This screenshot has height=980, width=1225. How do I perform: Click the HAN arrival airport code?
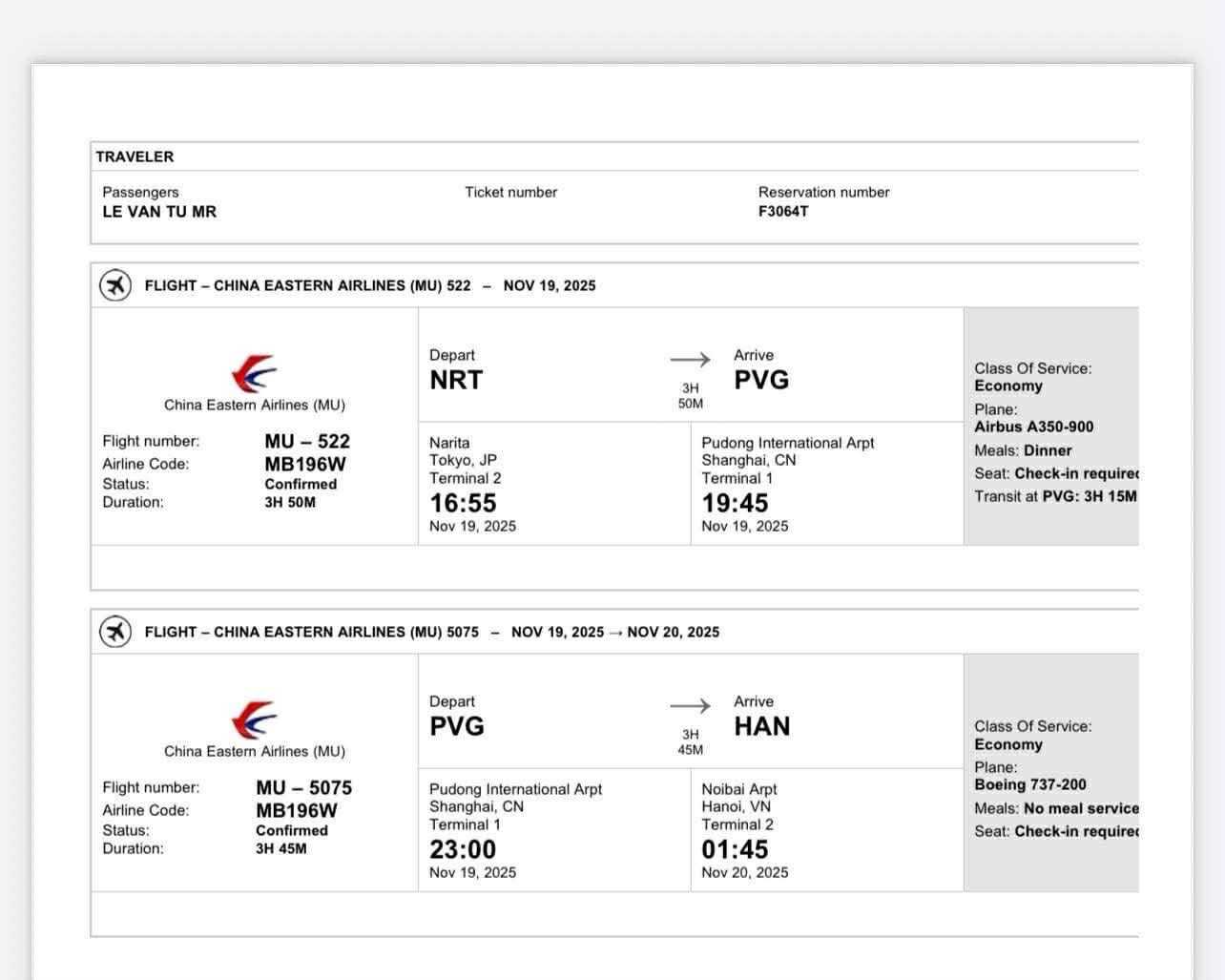761,726
